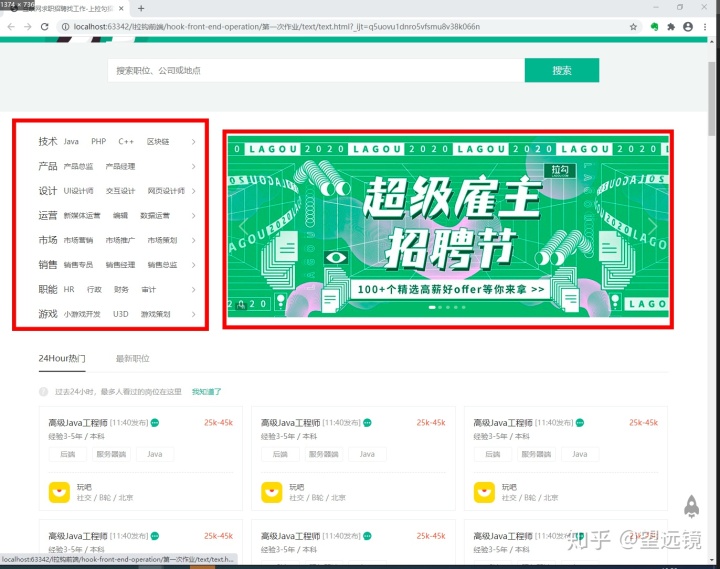Click the page vertical scrollbar thumb
Viewport: 720px width, 569px height.
click(713, 97)
